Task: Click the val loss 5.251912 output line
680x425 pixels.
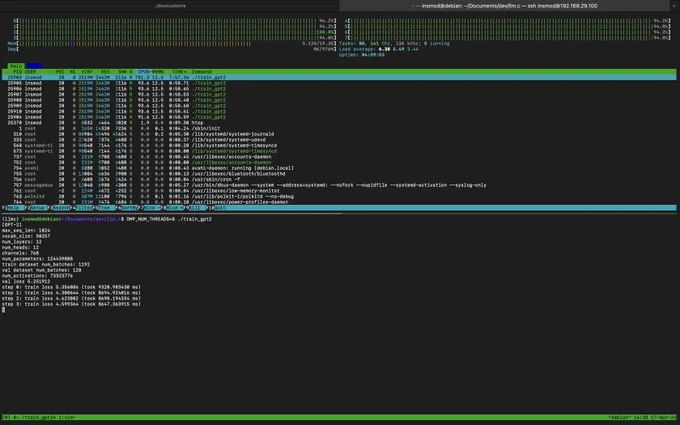Action: 26,281
